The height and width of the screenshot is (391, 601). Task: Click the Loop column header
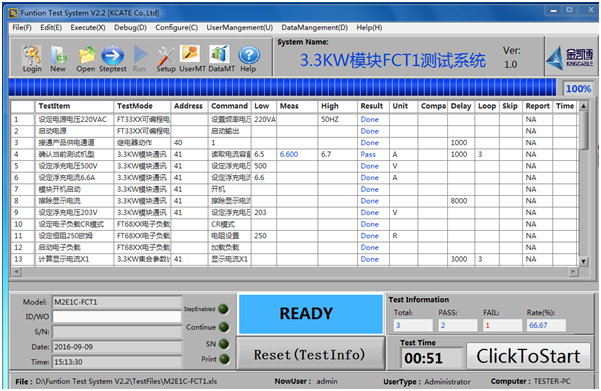pyautogui.click(x=487, y=106)
